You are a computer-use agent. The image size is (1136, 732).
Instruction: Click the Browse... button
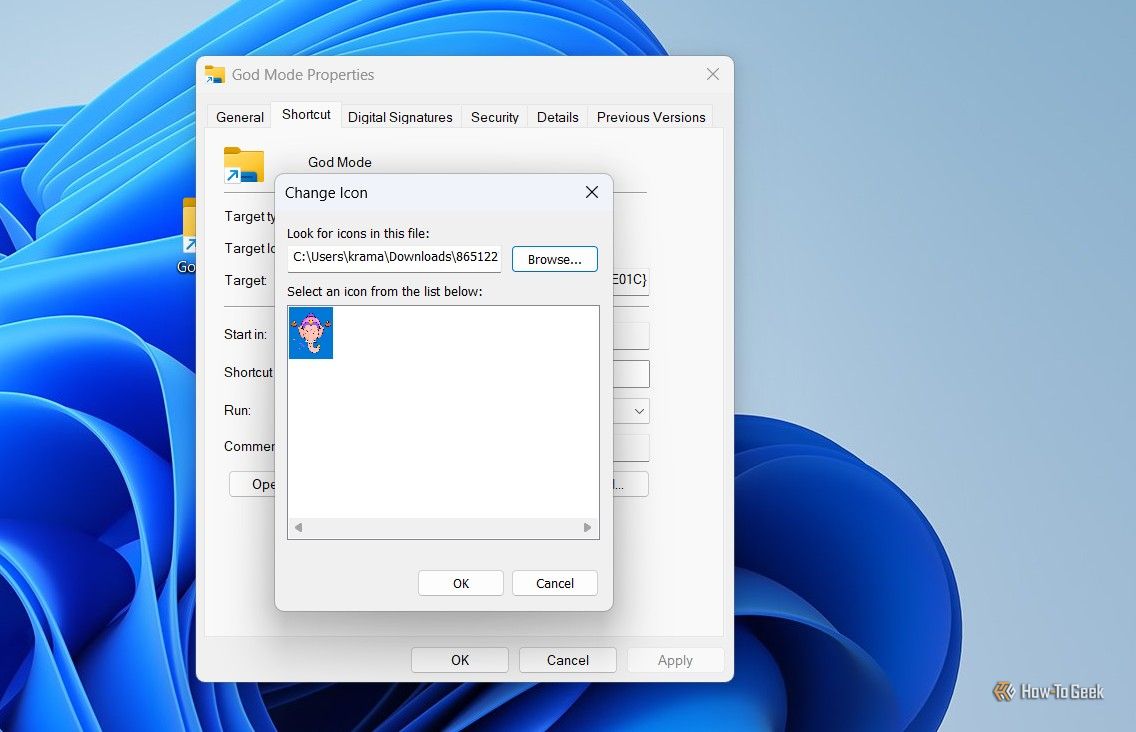click(x=554, y=259)
